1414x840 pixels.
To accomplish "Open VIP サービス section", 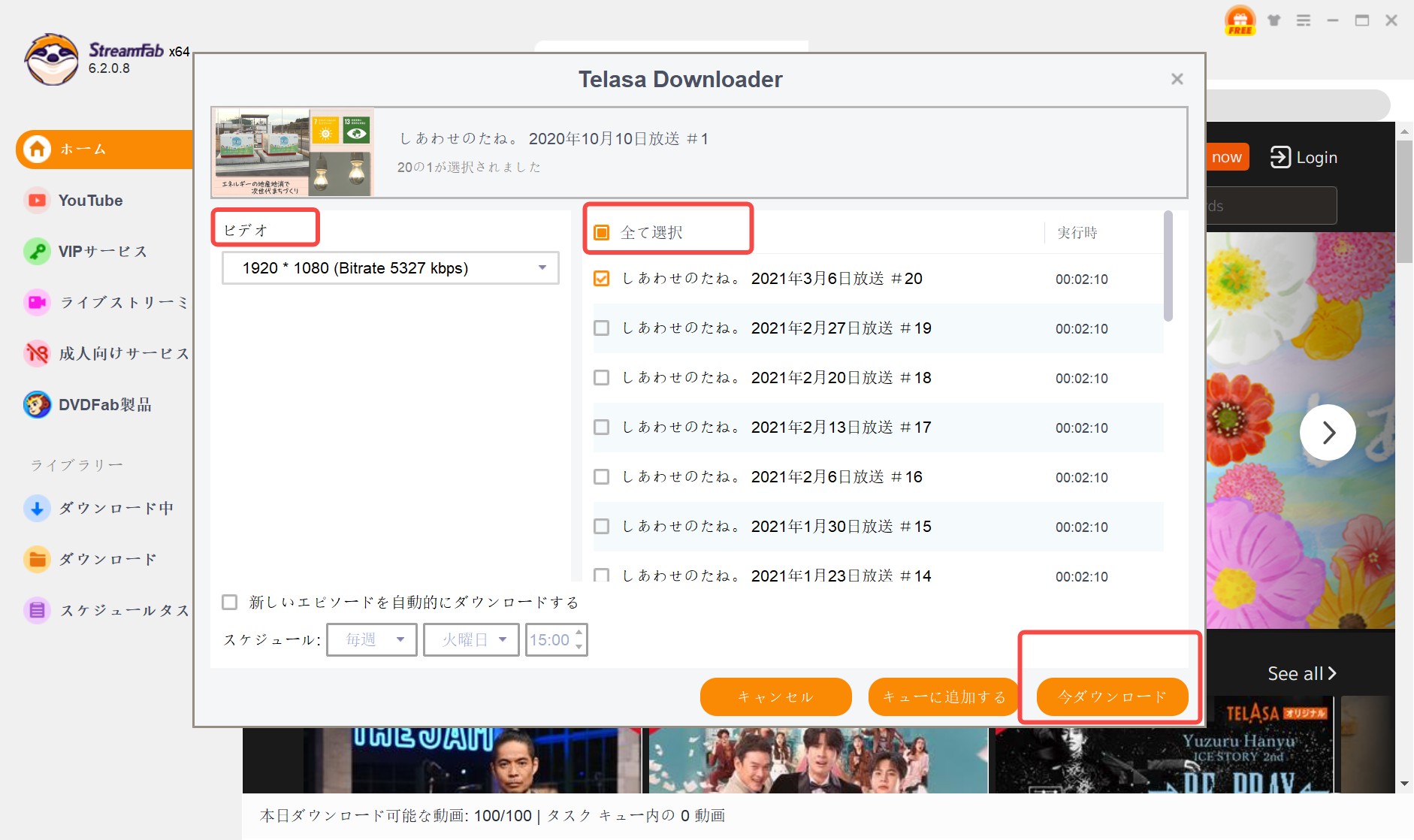I will pyautogui.click(x=102, y=252).
